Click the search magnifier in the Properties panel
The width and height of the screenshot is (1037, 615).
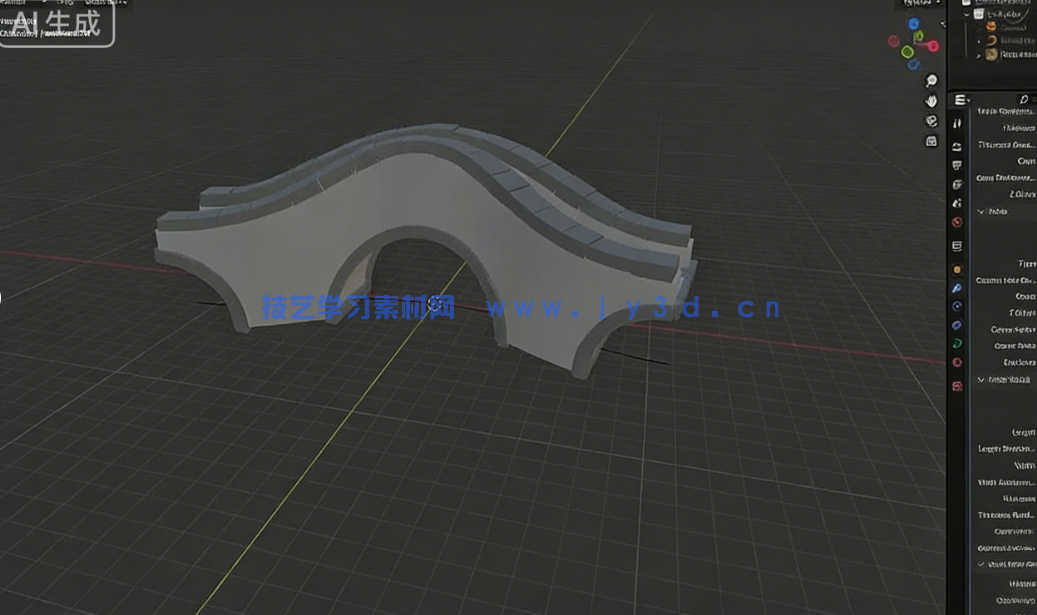1023,99
